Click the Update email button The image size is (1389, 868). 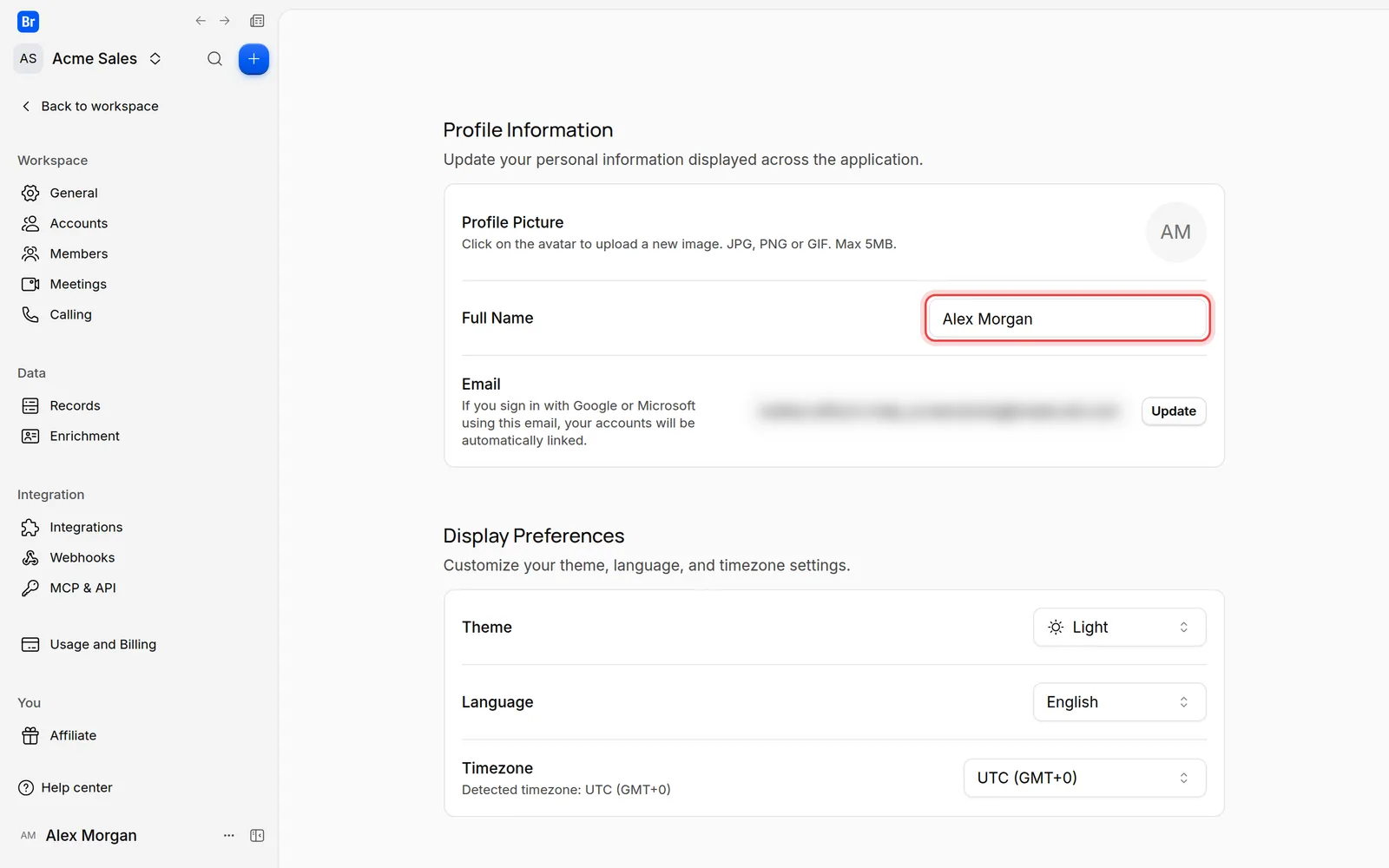1174,411
